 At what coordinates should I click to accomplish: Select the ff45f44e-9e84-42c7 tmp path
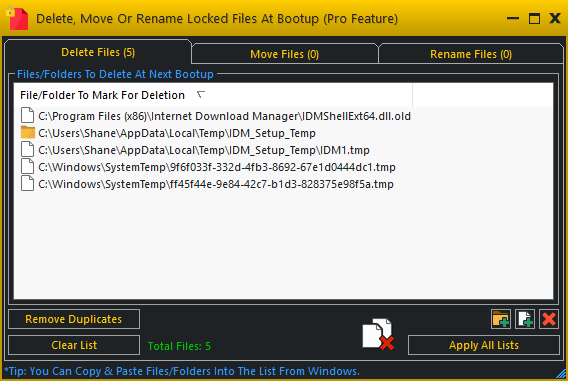pyautogui.click(x=216, y=184)
